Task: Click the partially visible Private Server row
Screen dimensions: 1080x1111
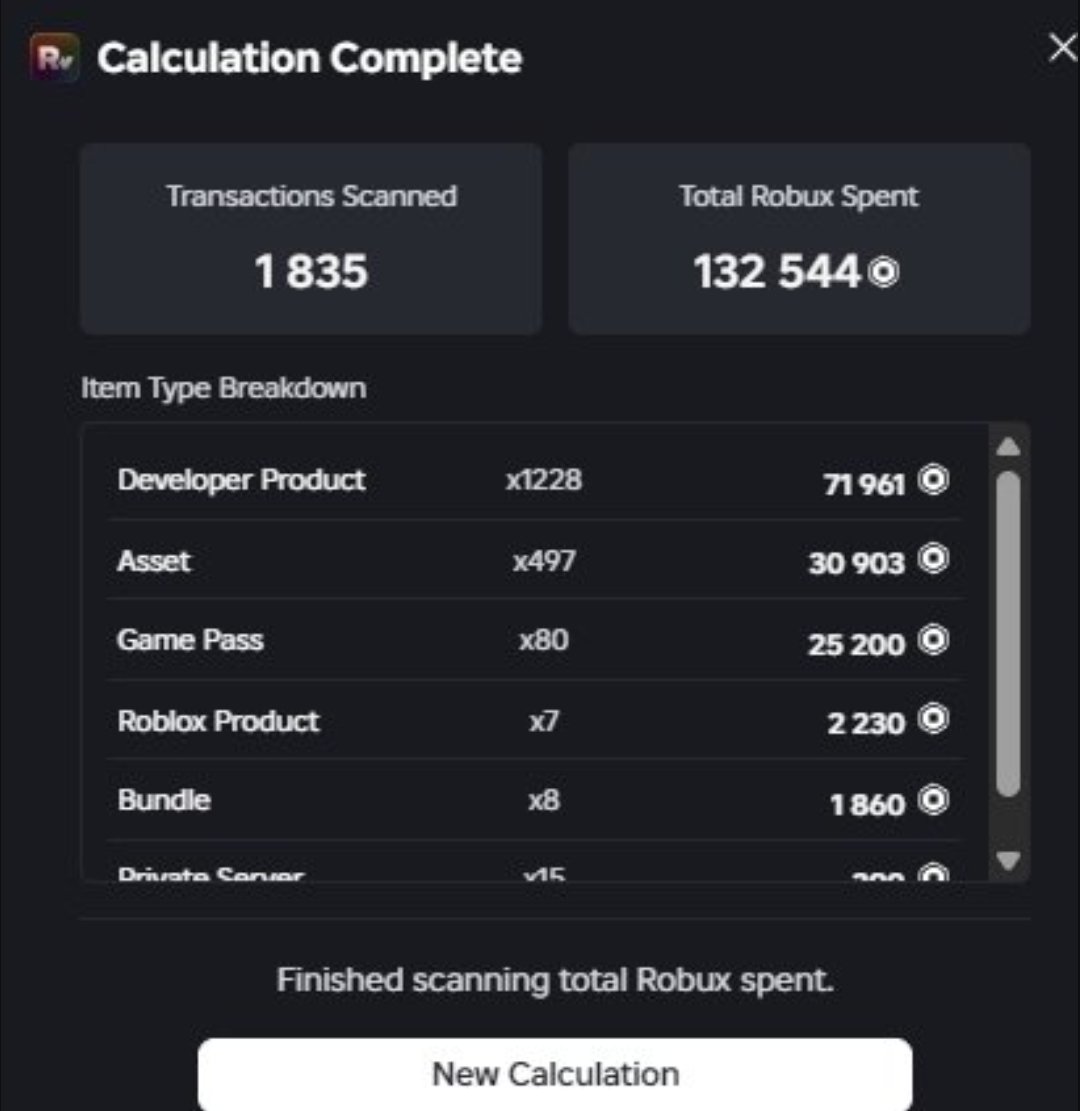Action: 534,872
